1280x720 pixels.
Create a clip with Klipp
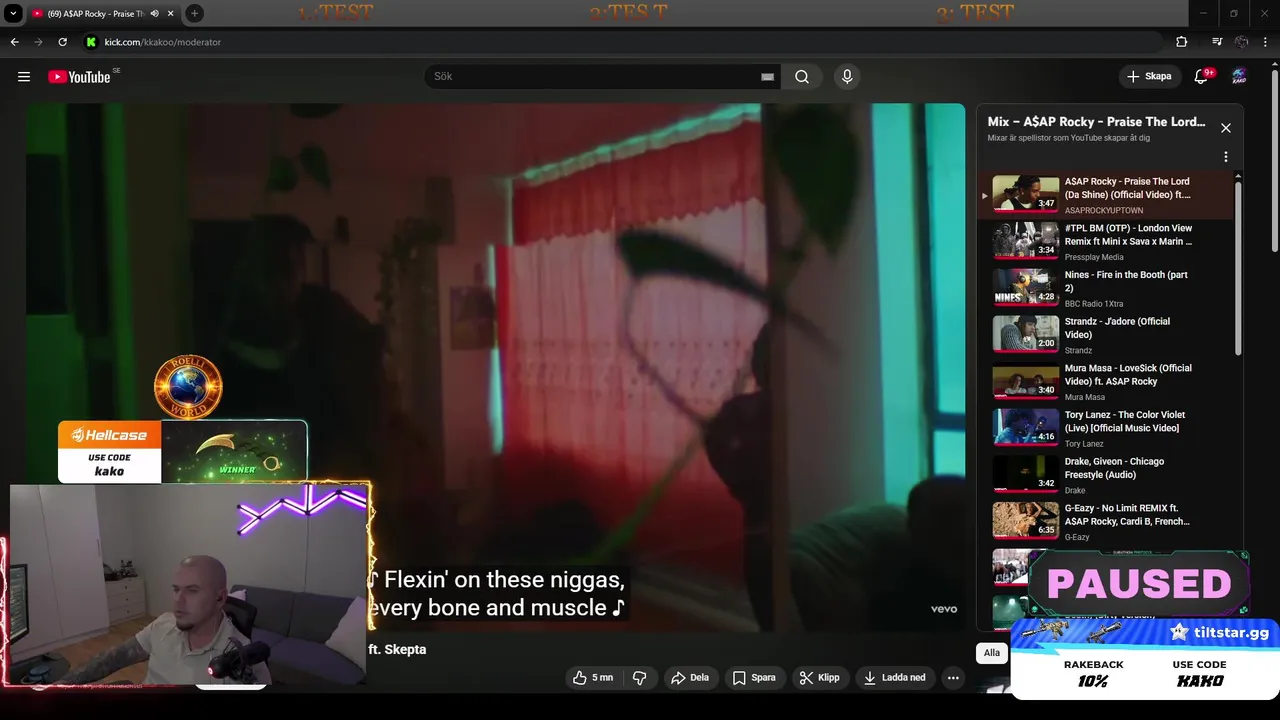click(819, 678)
